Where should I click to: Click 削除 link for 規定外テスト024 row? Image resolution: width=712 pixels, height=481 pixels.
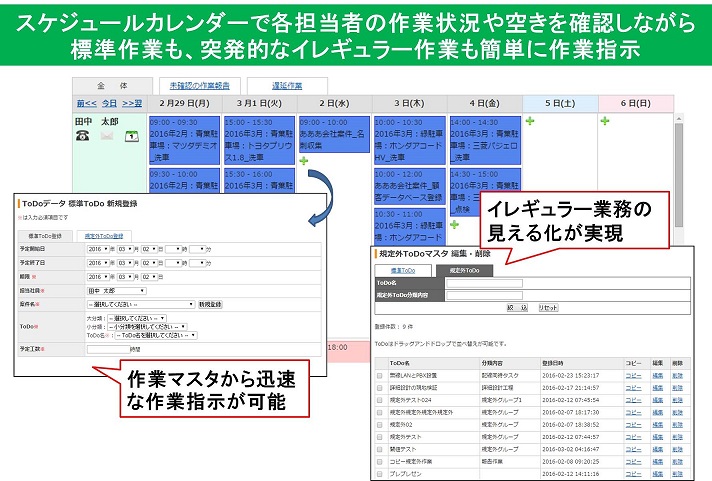[x=677, y=400]
